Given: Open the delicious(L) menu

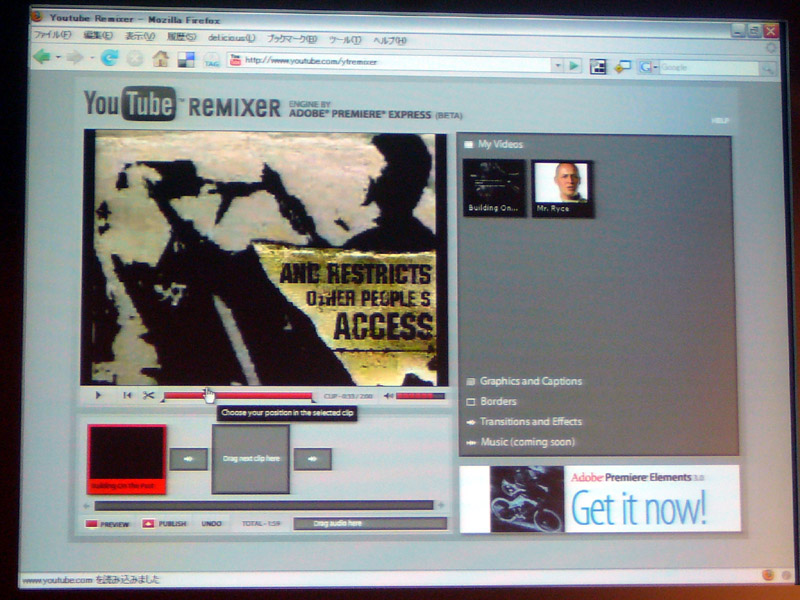Looking at the screenshot, I should point(231,38).
